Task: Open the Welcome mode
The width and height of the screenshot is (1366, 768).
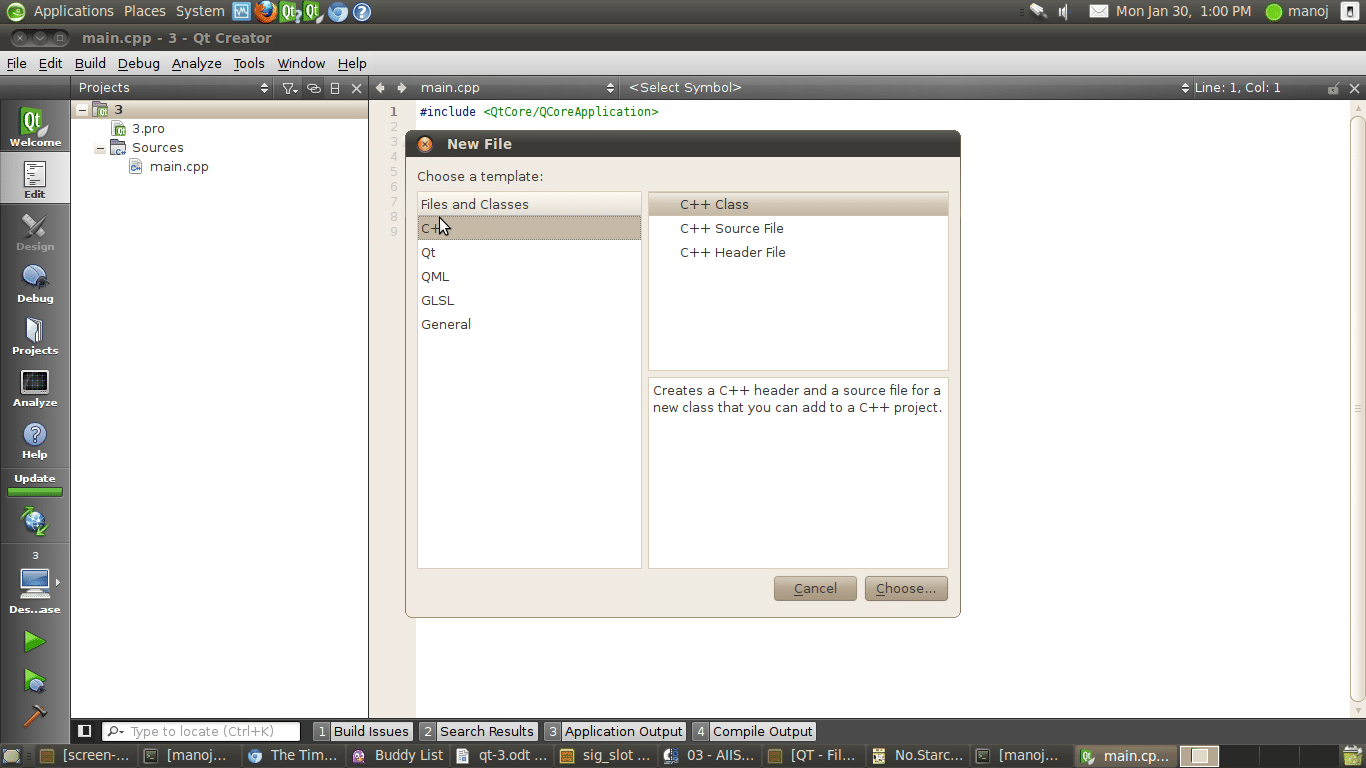Action: (35, 127)
